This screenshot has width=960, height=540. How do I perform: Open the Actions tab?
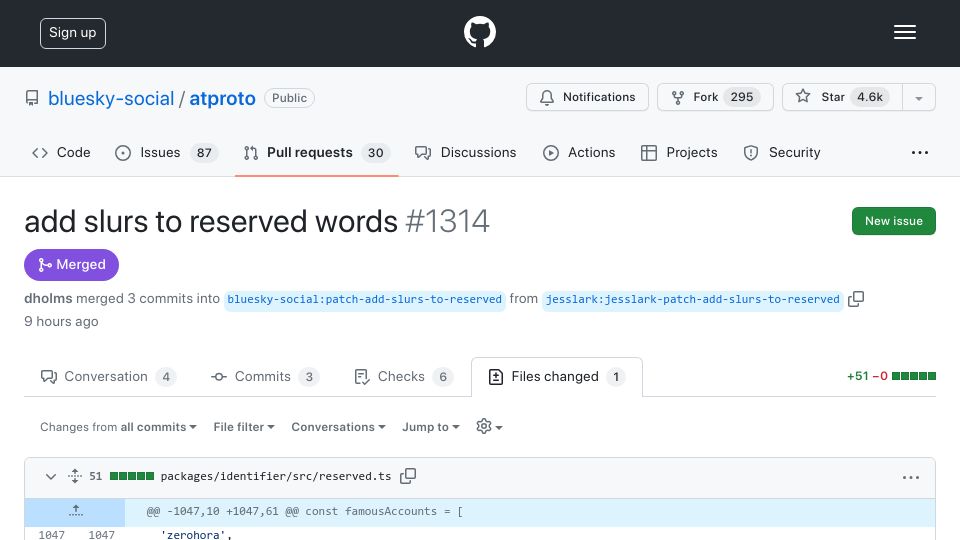click(x=579, y=152)
